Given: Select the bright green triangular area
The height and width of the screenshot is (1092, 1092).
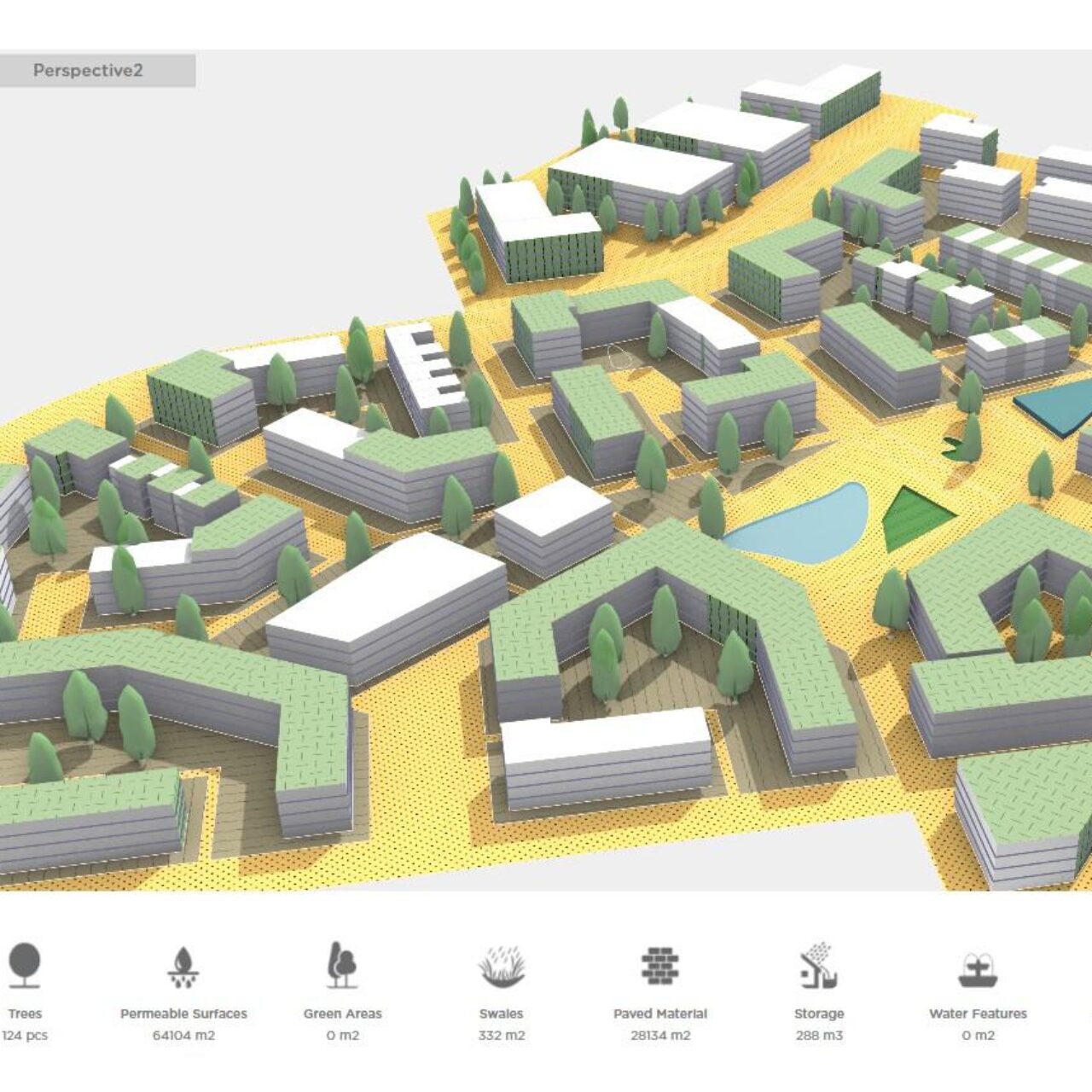Looking at the screenshot, I should 913,518.
